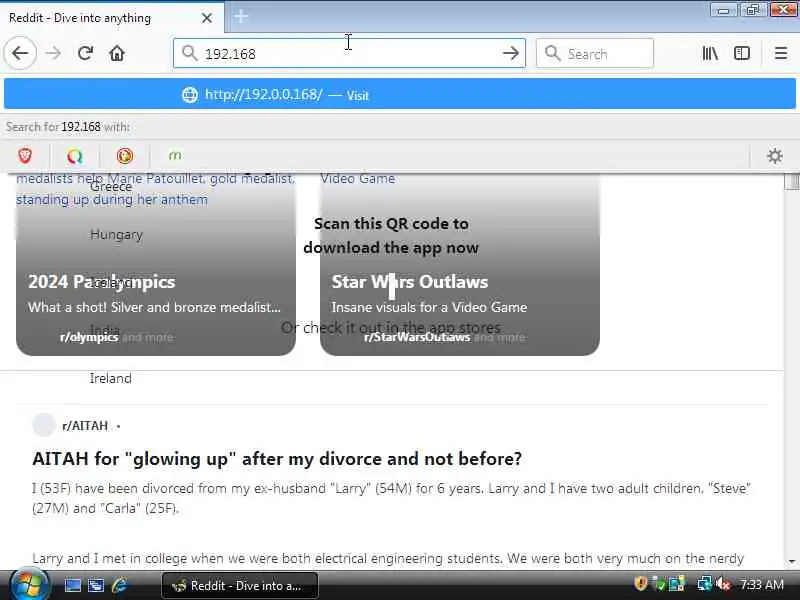Open the AITAH glowing up post title
Screen dimensions: 800x600
(277, 459)
